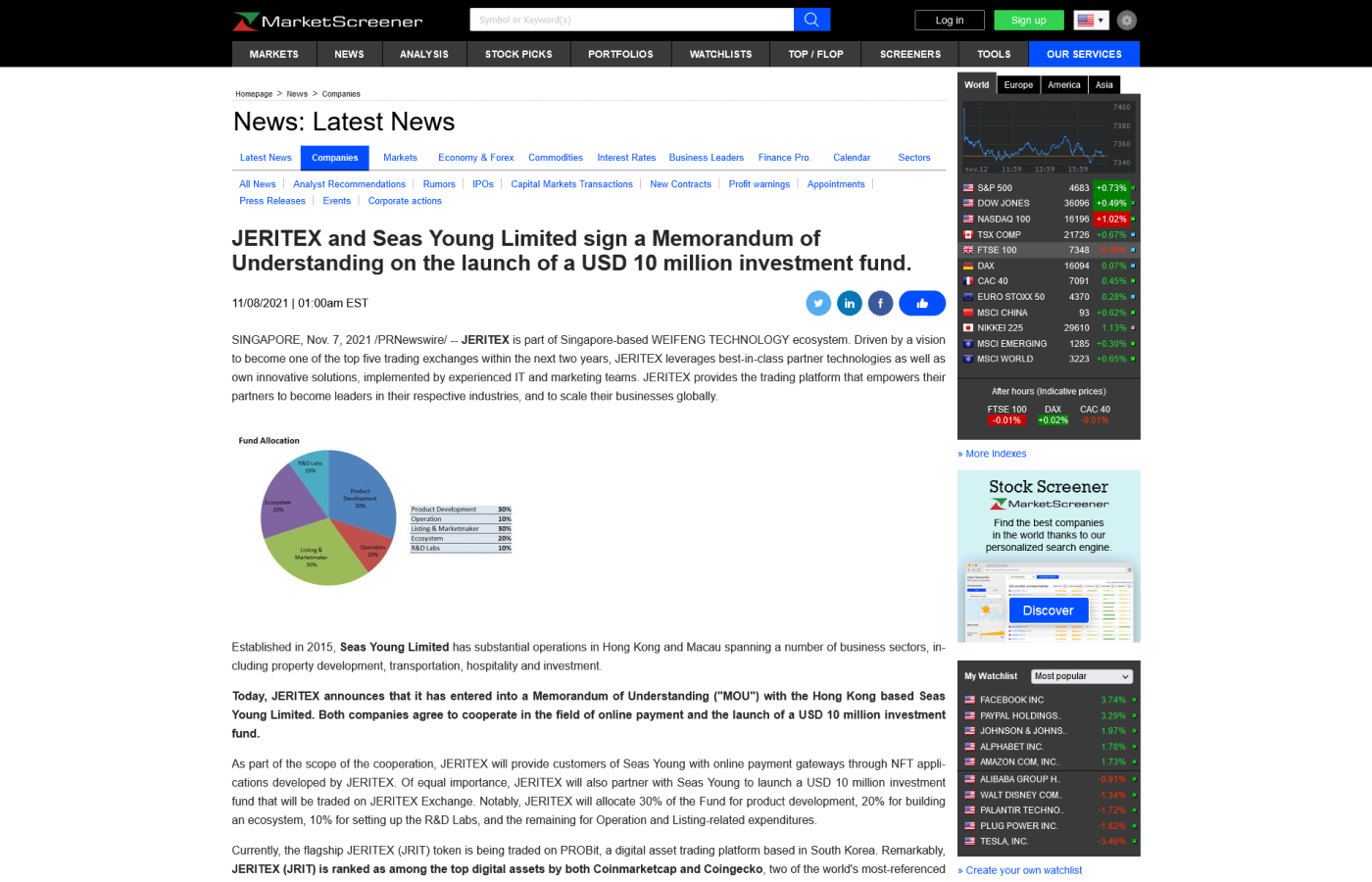Open the Corporate actions link
The image size is (1372, 882).
click(405, 201)
